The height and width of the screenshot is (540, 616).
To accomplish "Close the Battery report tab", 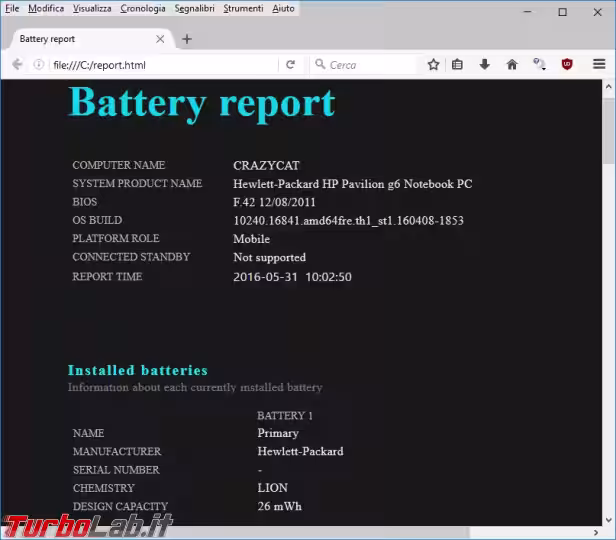I will (x=160, y=39).
